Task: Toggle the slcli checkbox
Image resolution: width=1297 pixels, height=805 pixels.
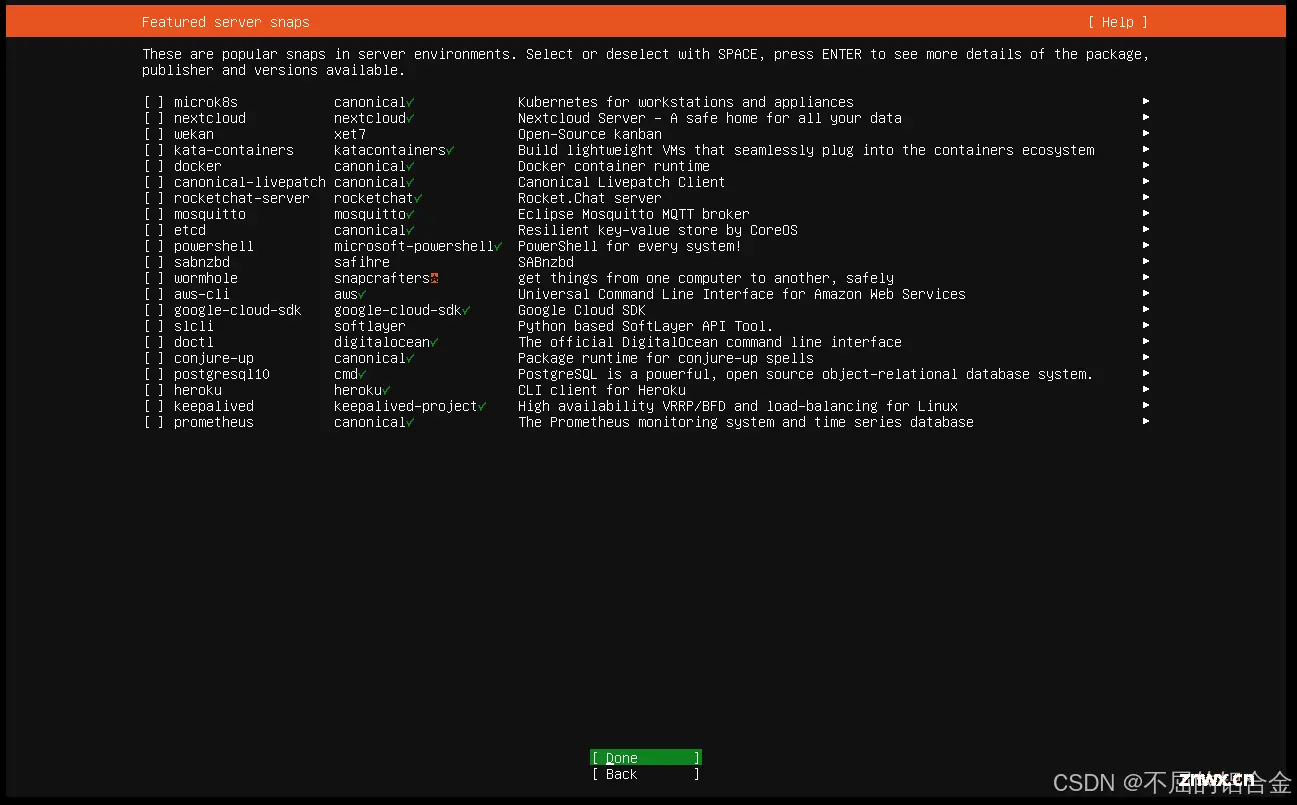Action: coord(153,326)
